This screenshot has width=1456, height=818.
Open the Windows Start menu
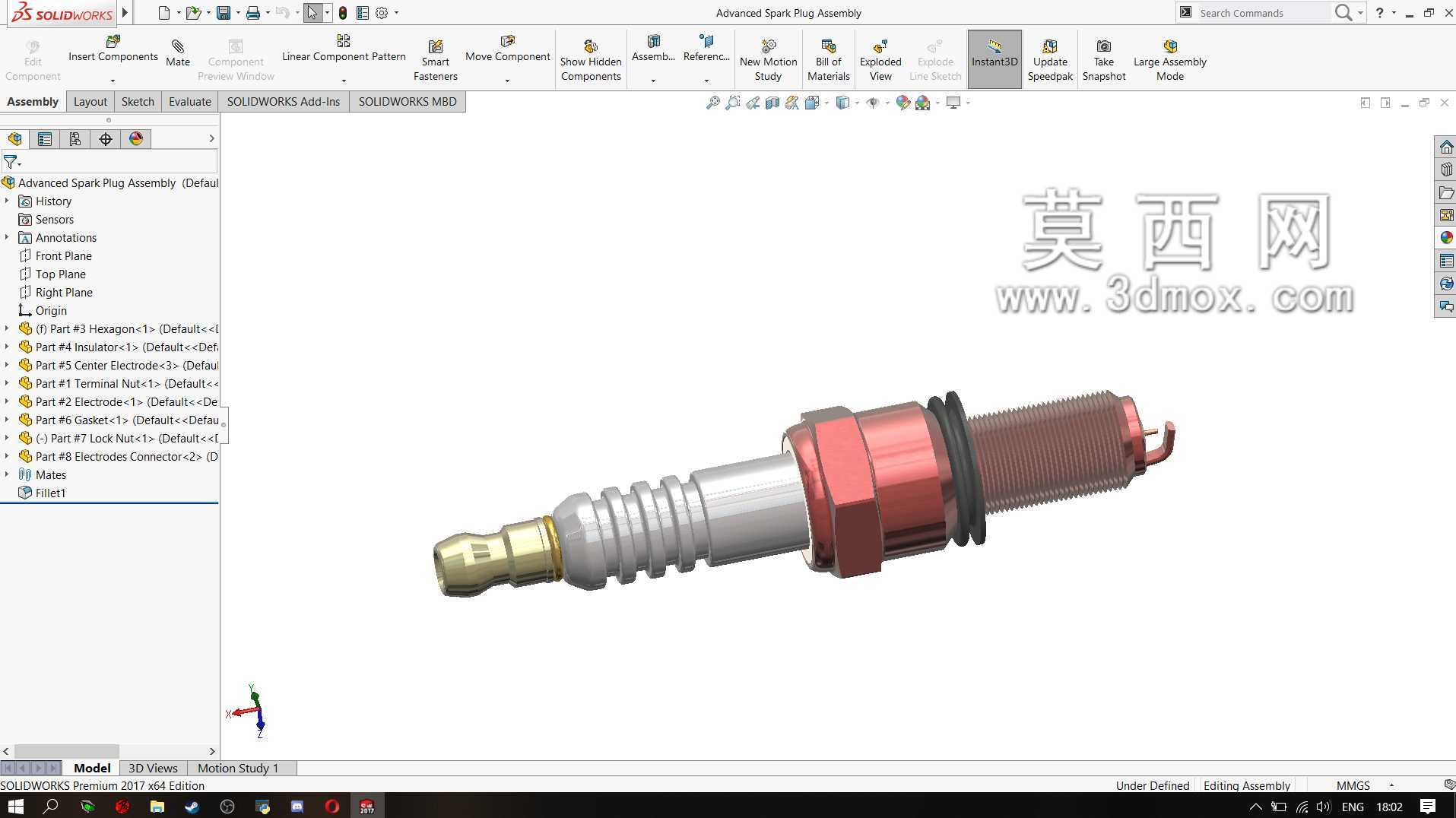click(15, 806)
